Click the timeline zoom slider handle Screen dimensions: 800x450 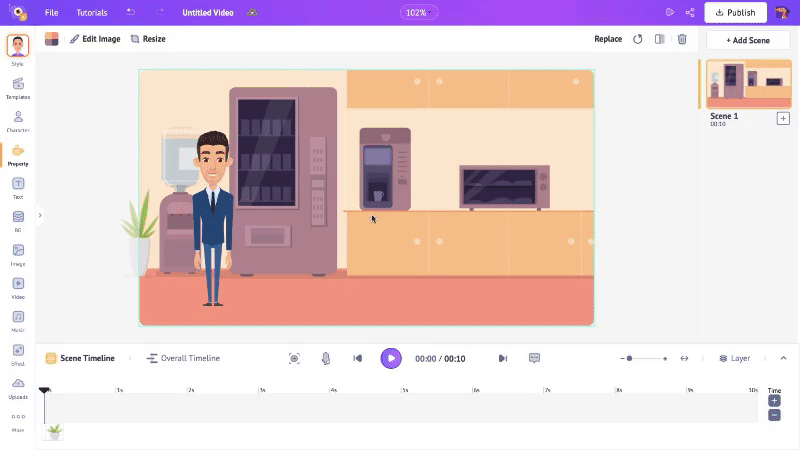pos(629,358)
